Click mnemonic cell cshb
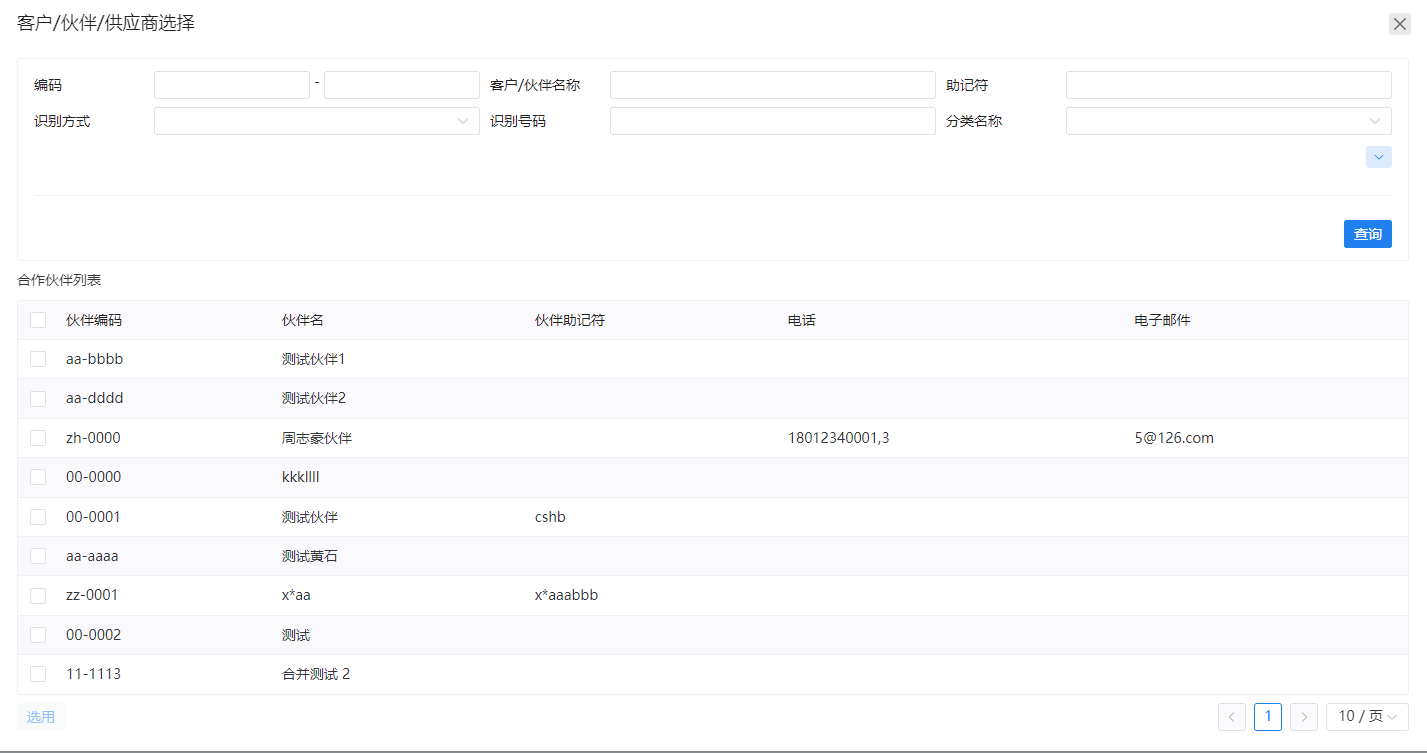1427x753 pixels. [551, 517]
